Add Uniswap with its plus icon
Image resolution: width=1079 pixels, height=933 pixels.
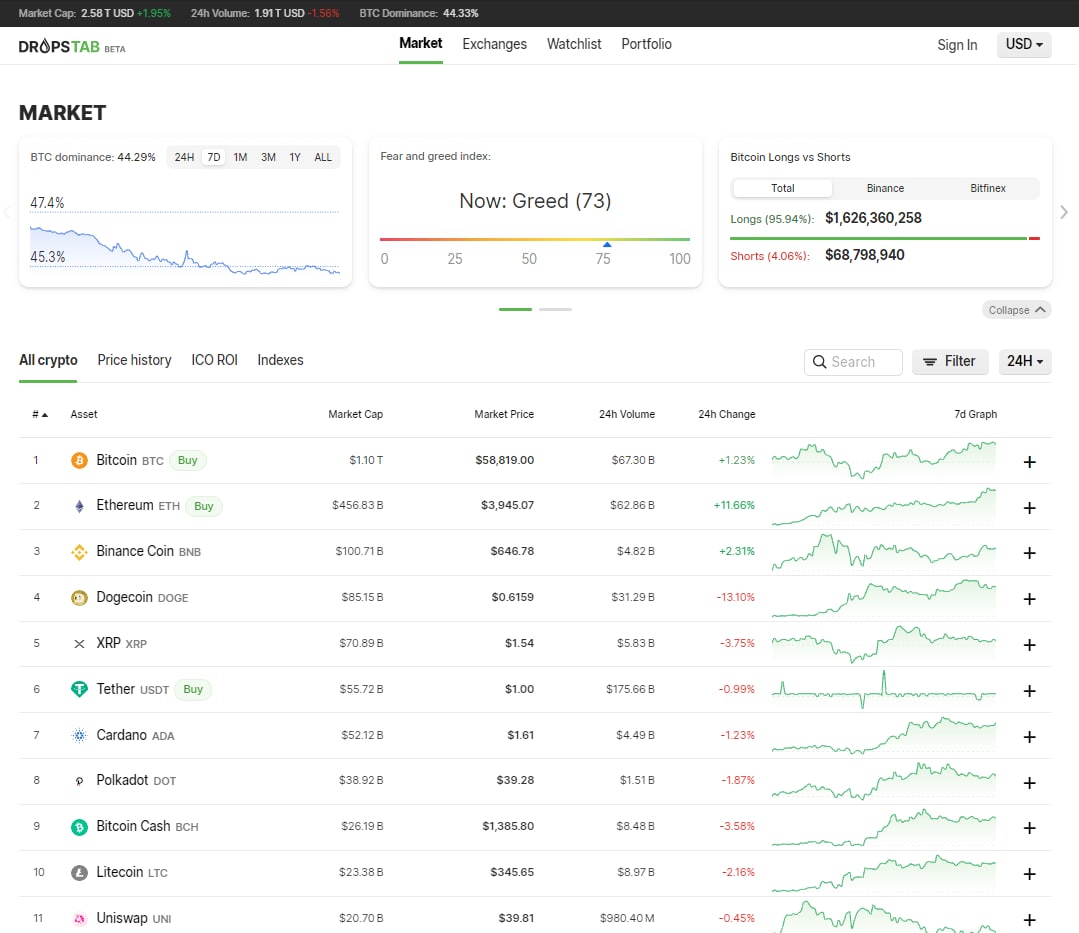click(x=1029, y=920)
